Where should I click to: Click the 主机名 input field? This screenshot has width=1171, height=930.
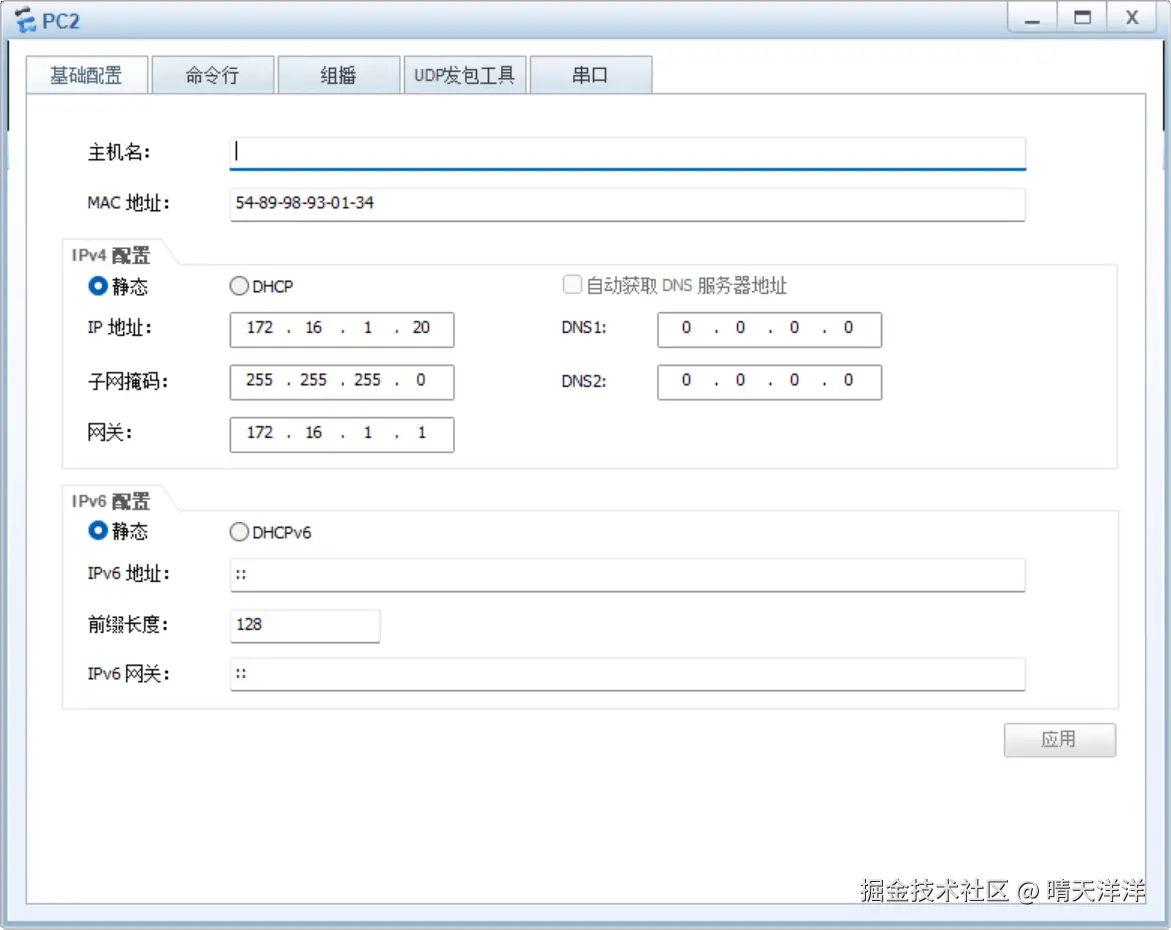(627, 152)
